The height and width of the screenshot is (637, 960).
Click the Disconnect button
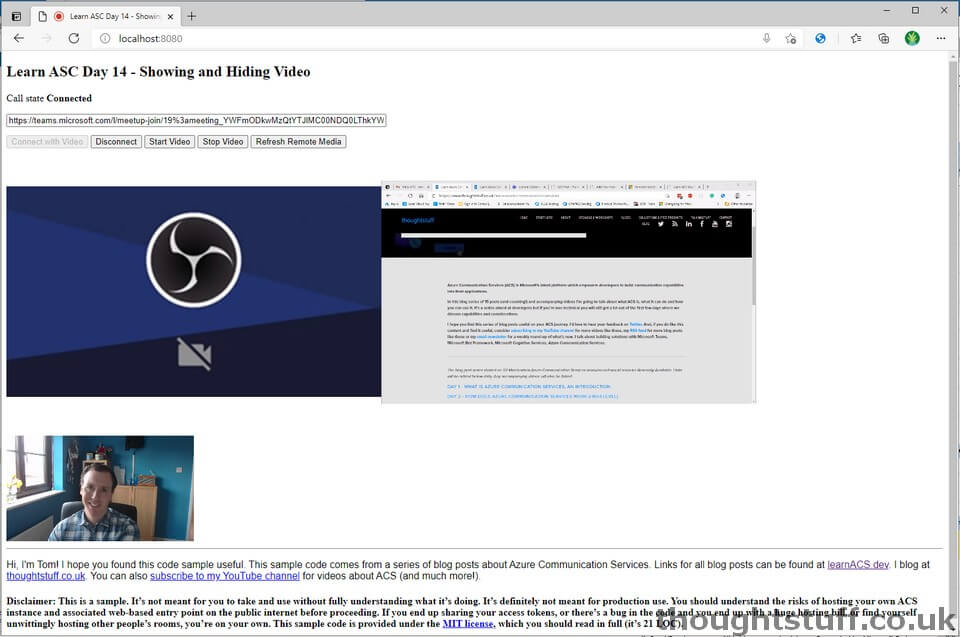click(116, 141)
